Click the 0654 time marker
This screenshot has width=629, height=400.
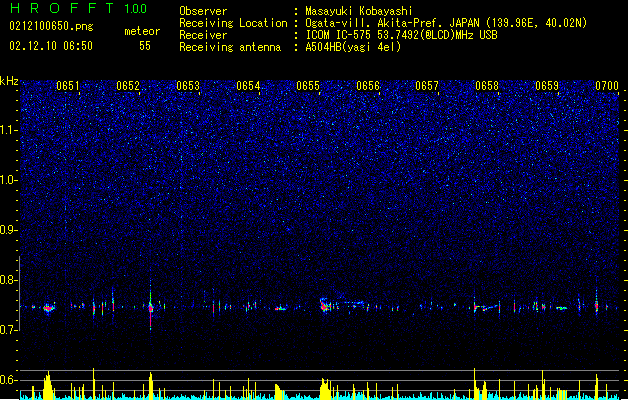click(248, 86)
